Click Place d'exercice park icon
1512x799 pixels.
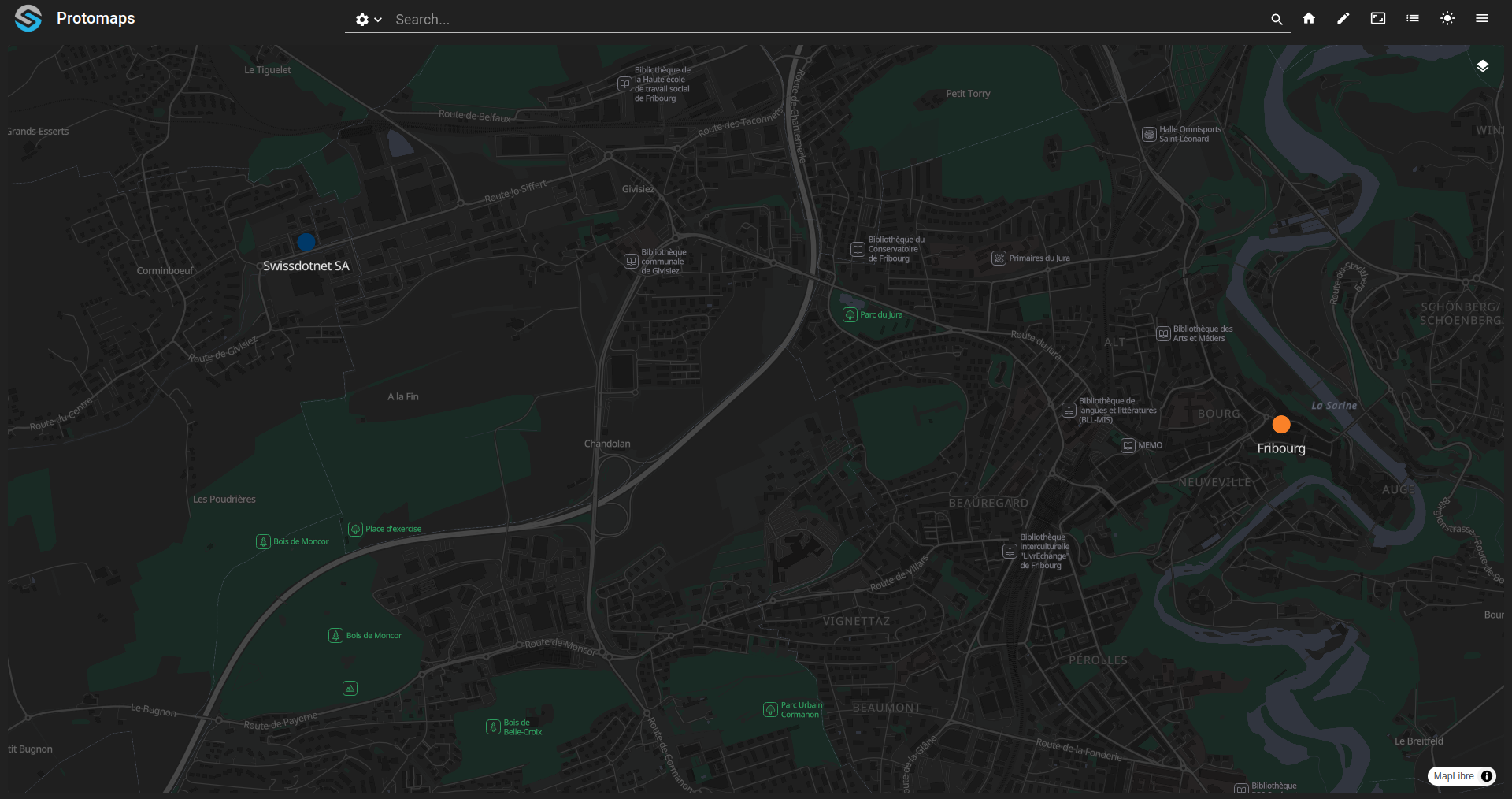click(x=355, y=530)
